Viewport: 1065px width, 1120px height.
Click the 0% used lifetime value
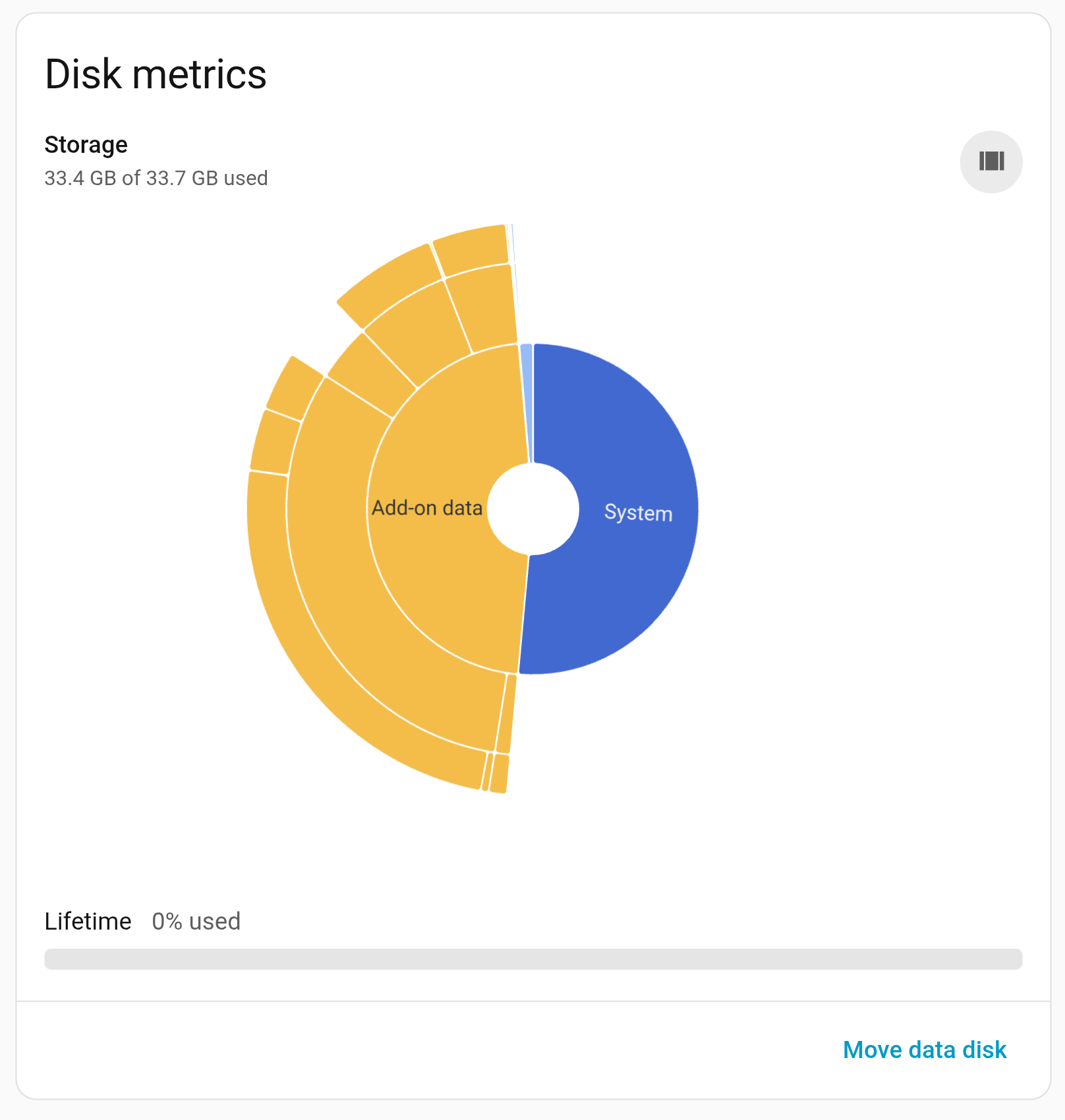(x=196, y=921)
